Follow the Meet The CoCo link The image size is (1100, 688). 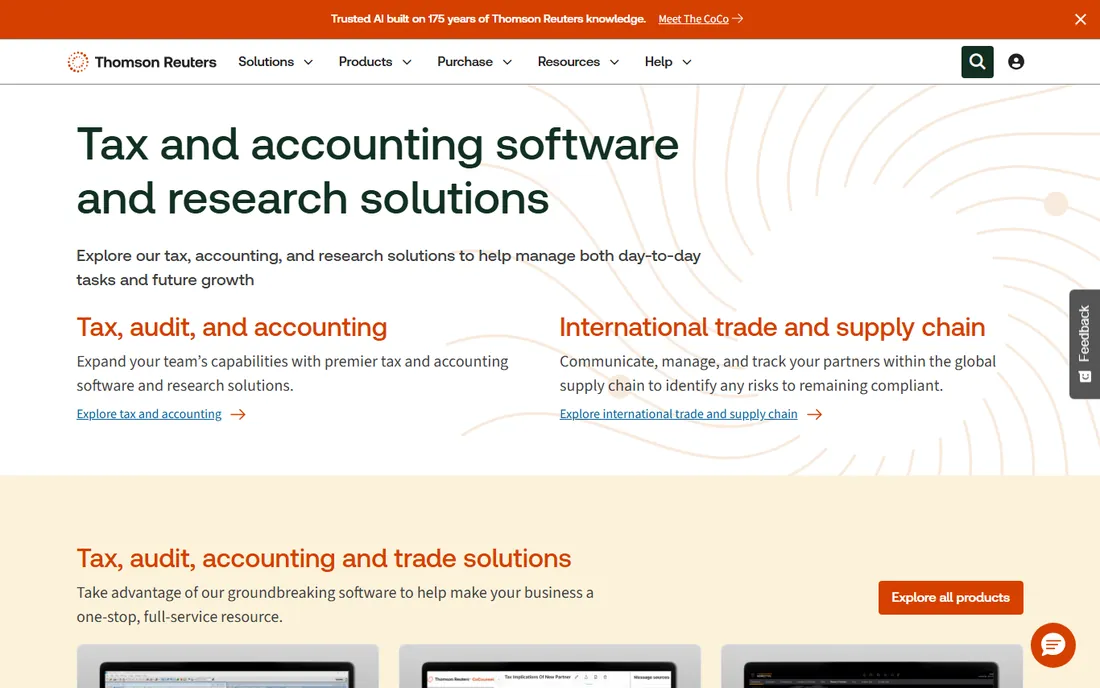693,19
